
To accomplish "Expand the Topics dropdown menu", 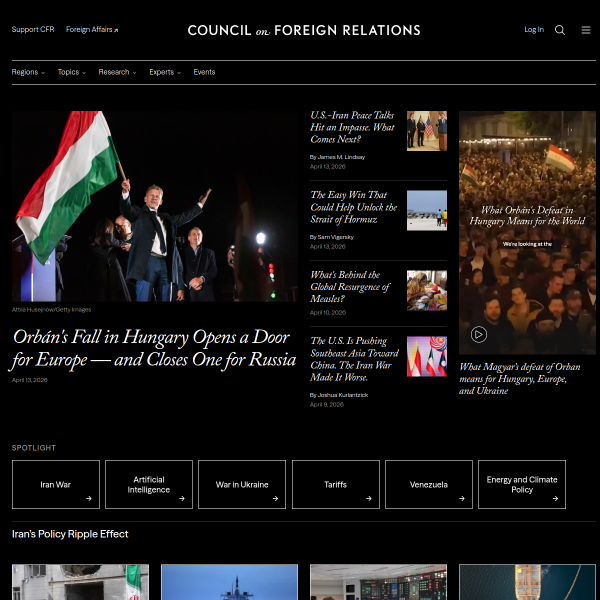I will (71, 72).
